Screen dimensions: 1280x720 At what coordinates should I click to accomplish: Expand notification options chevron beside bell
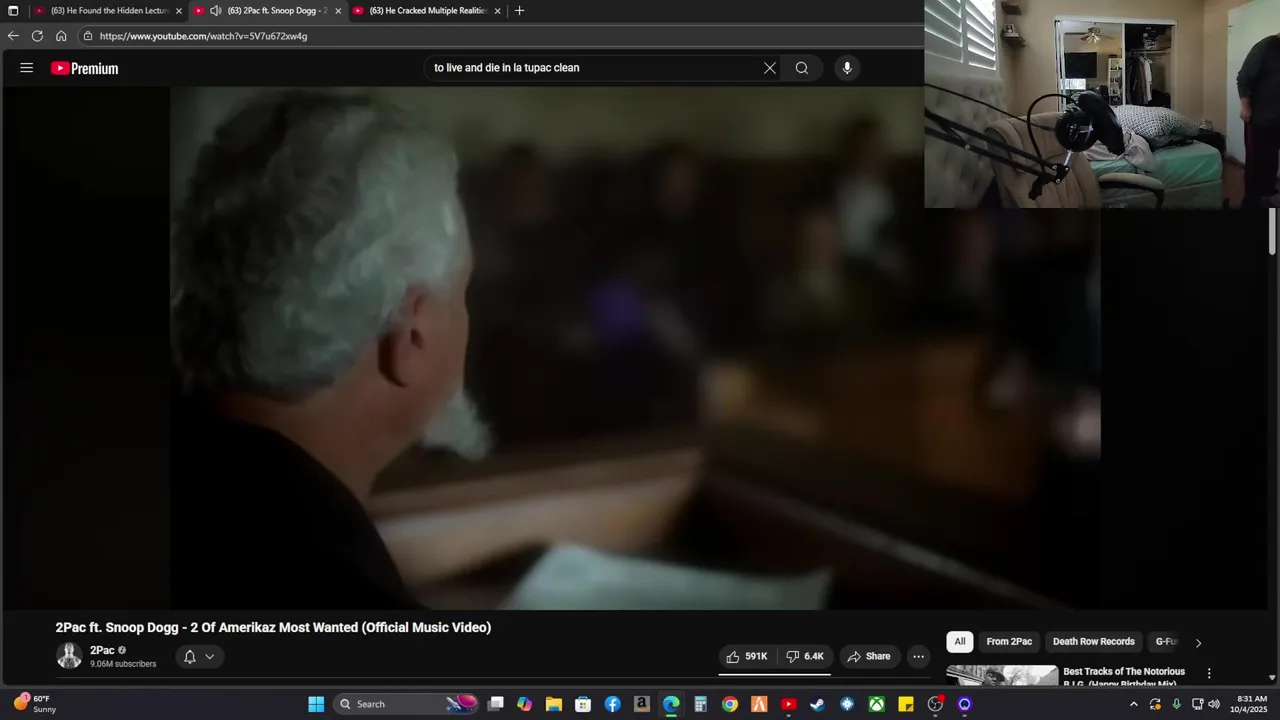210,657
